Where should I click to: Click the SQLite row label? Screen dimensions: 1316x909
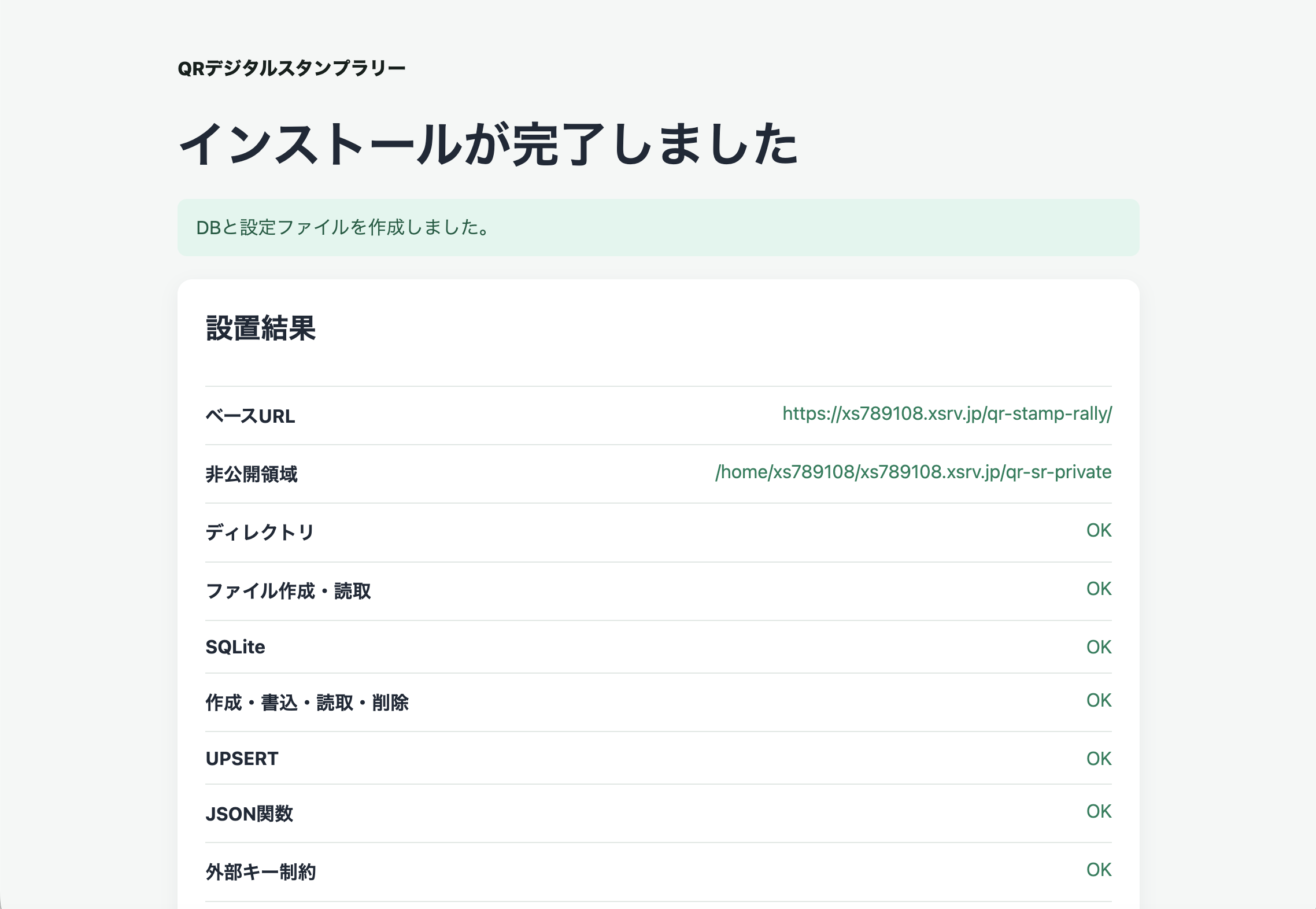coord(235,647)
